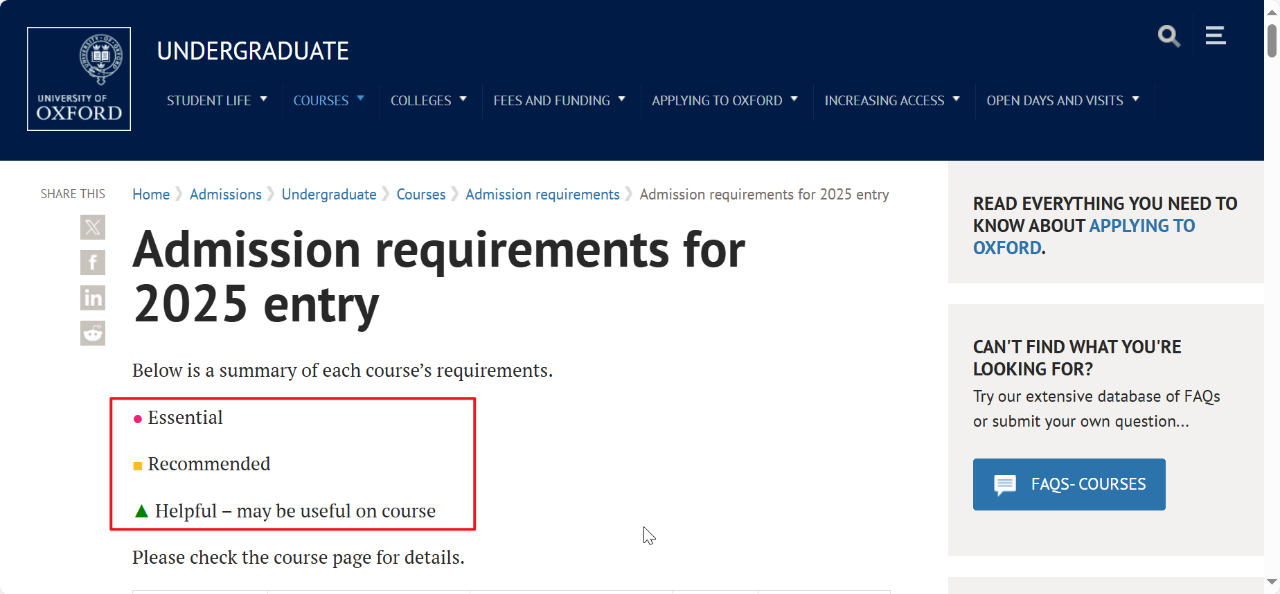Follow the Applying to Oxford sidebar link
Image resolution: width=1280 pixels, height=594 pixels.
1141,226
